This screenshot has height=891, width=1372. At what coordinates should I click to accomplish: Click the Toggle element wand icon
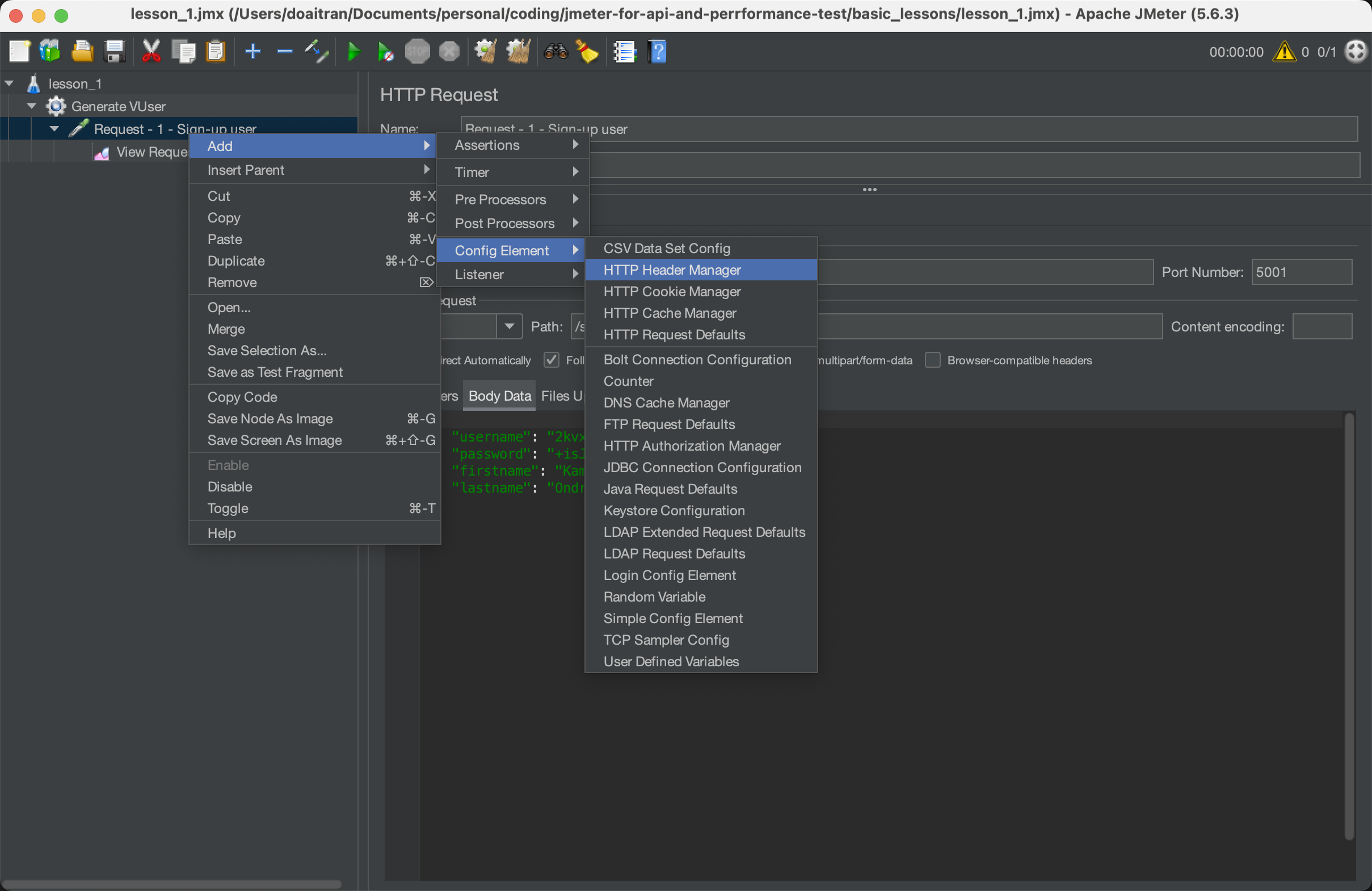317,51
